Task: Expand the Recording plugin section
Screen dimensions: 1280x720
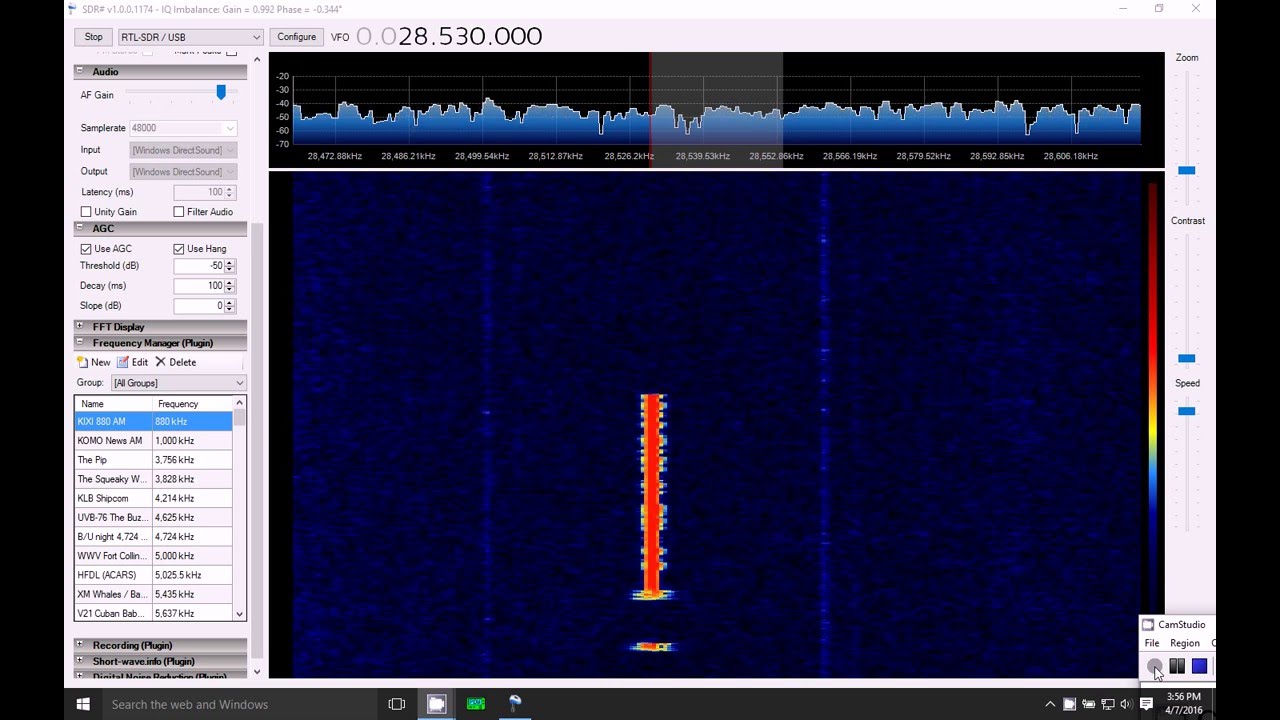Action: point(79,645)
